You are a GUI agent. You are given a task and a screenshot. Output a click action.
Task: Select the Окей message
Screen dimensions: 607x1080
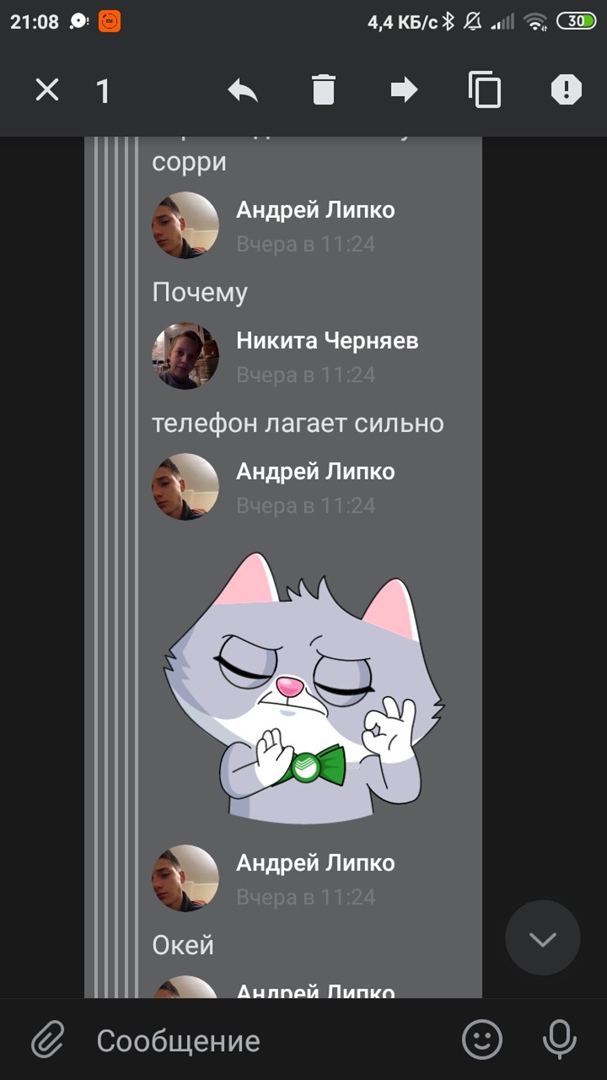point(183,945)
